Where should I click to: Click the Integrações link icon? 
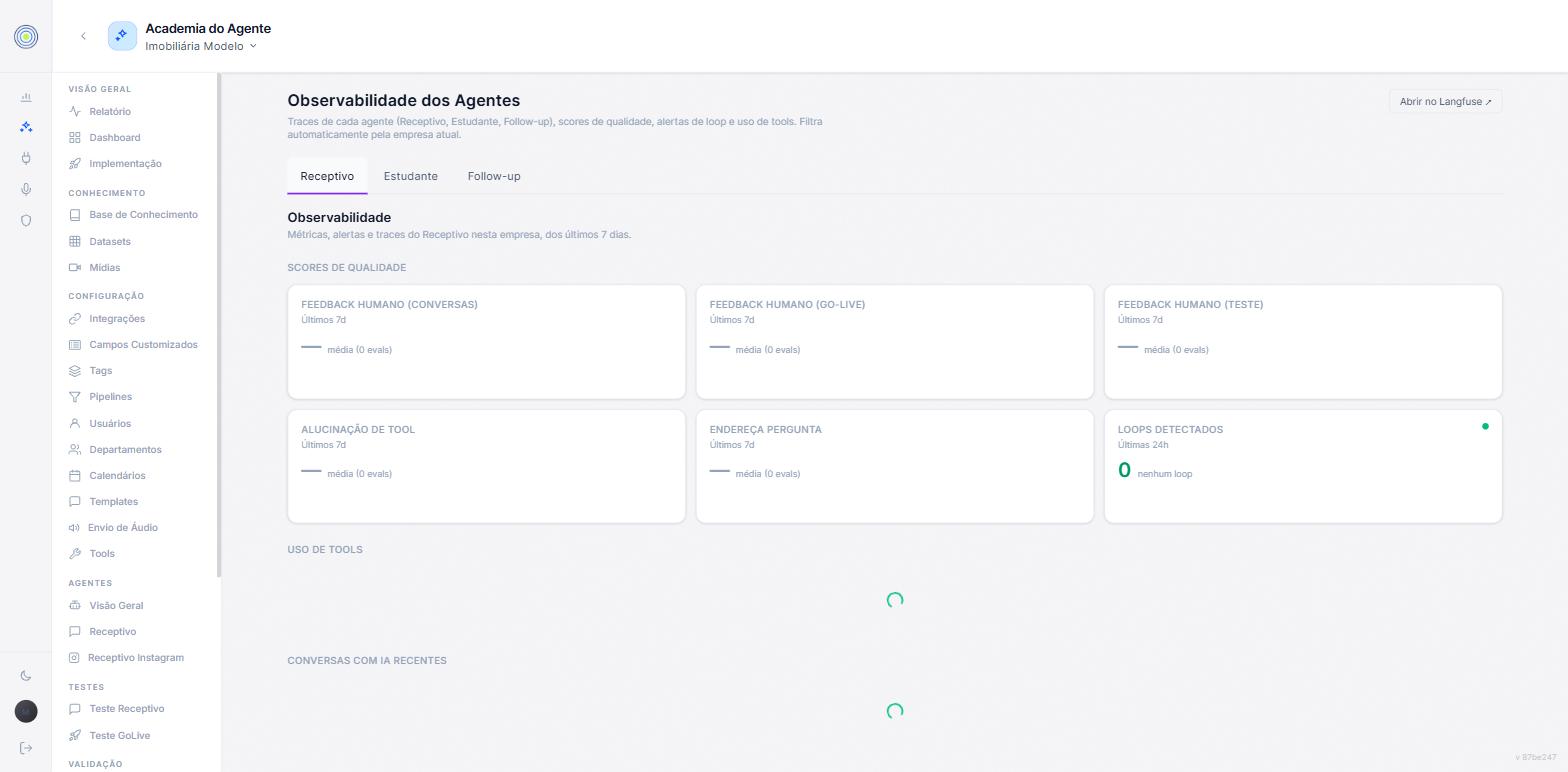tap(75, 319)
